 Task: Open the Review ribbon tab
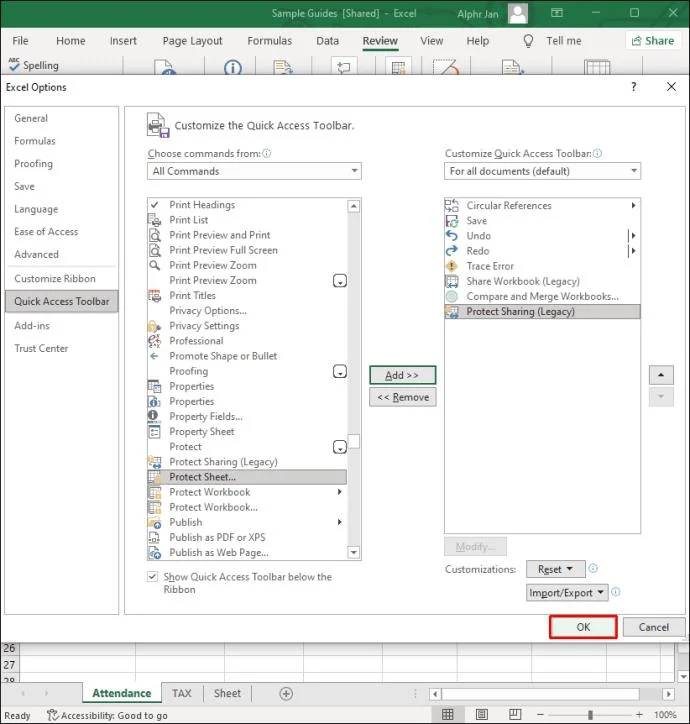380,41
